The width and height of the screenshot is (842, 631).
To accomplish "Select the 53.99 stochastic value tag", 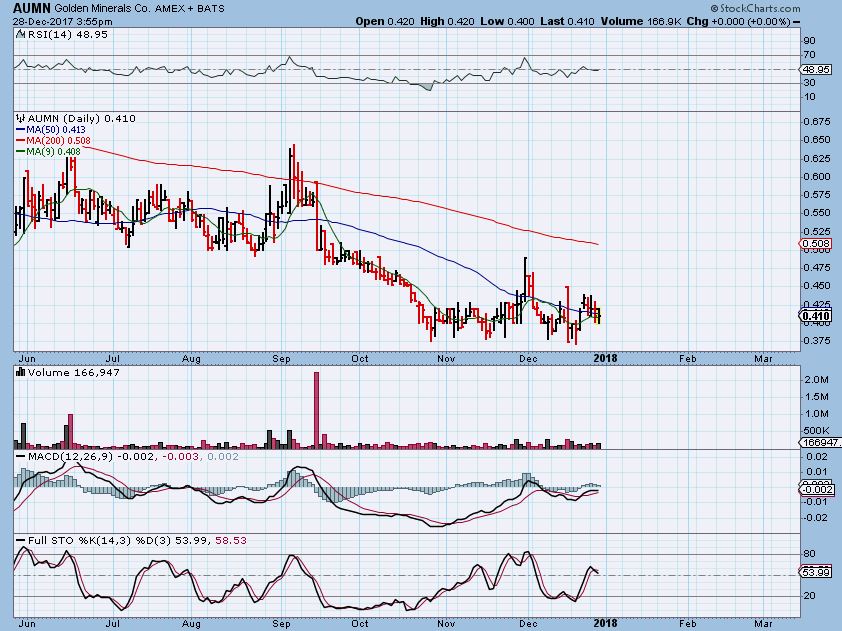I will click(813, 571).
